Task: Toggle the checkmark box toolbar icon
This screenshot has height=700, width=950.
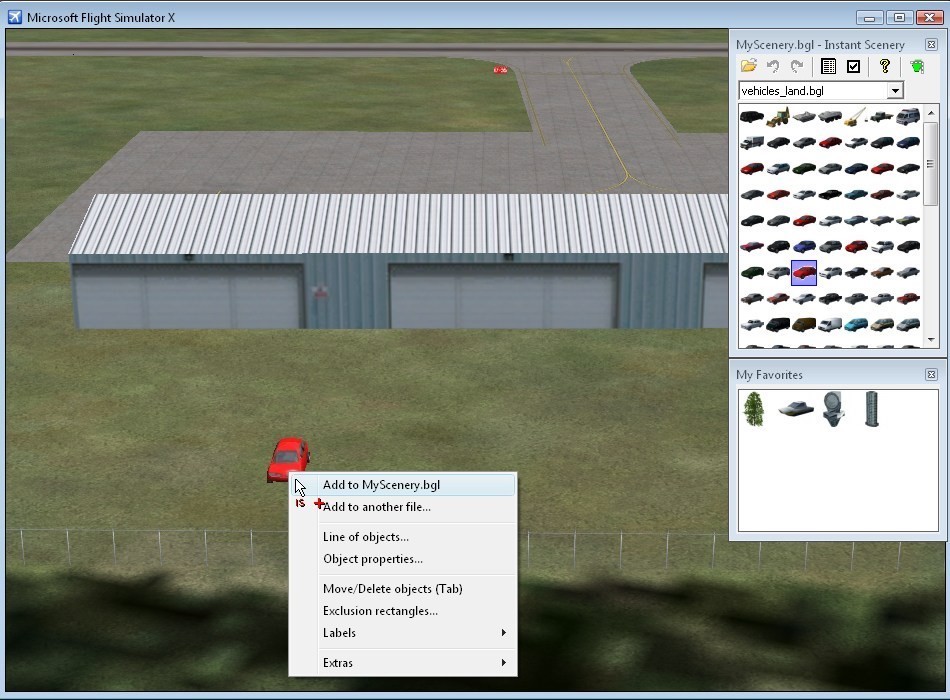Action: (853, 67)
